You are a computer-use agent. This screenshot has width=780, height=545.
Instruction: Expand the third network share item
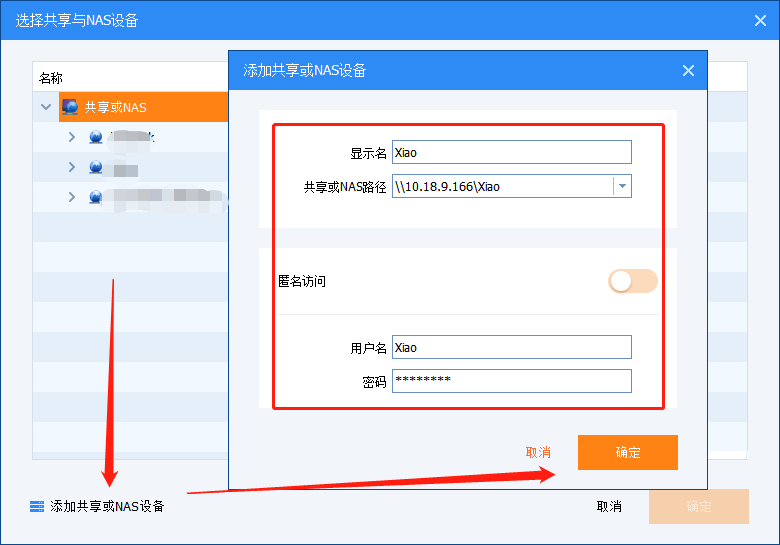(72, 197)
